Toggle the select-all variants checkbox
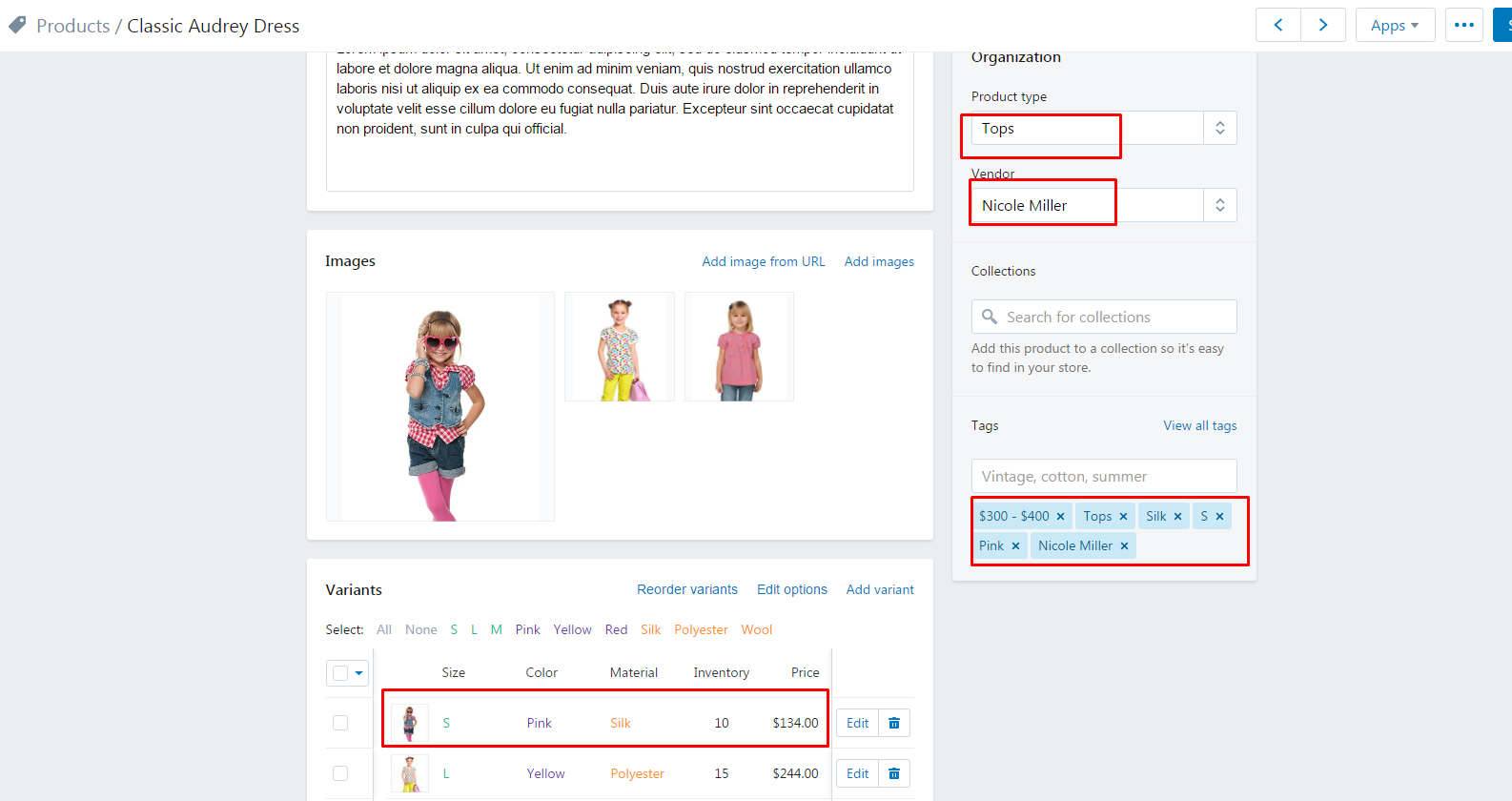This screenshot has width=1512, height=801. point(340,672)
